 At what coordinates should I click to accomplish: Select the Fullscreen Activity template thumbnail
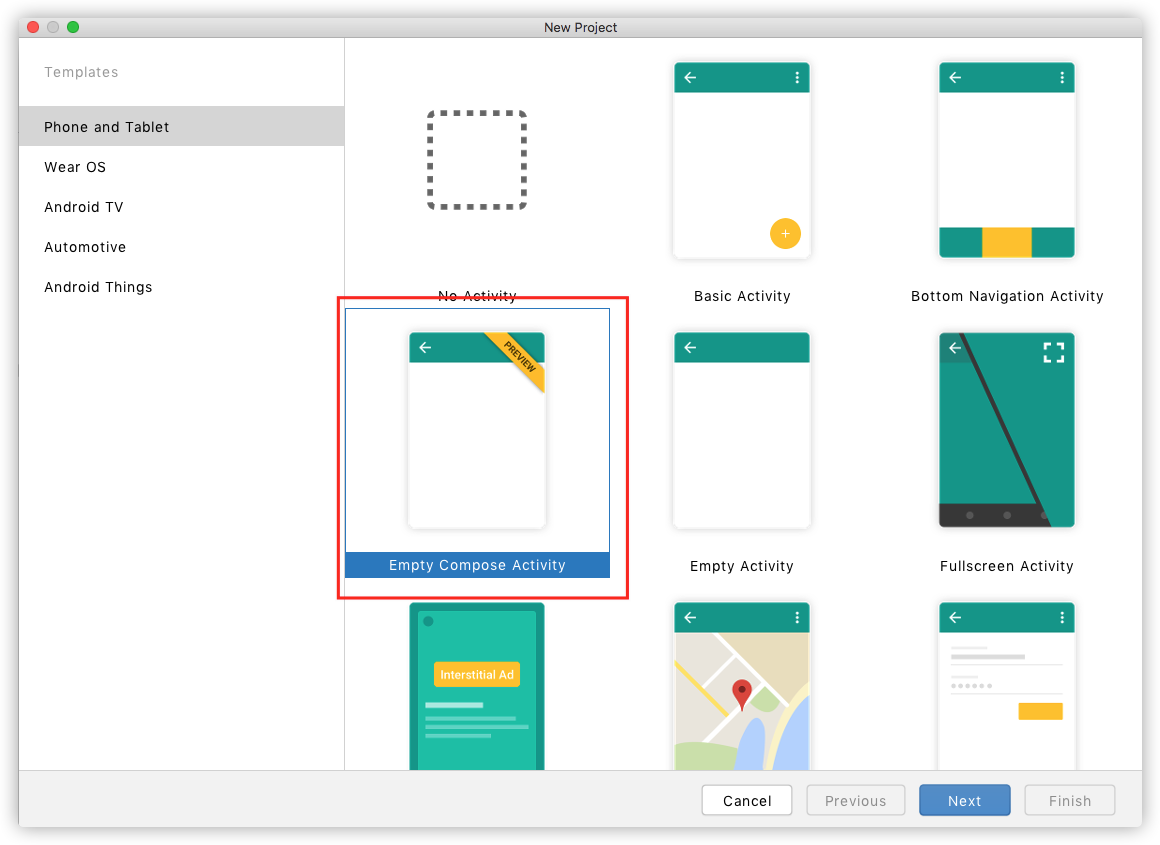1007,430
